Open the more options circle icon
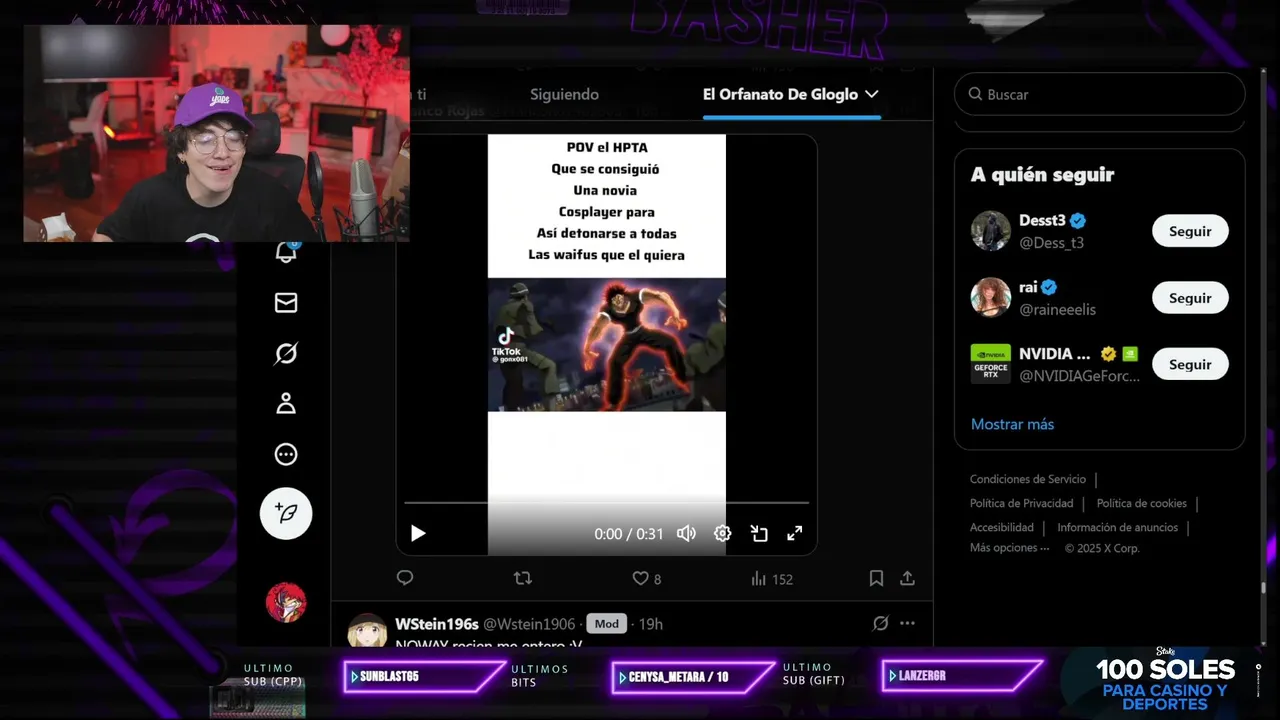Viewport: 1280px width, 720px height. pyautogui.click(x=286, y=455)
